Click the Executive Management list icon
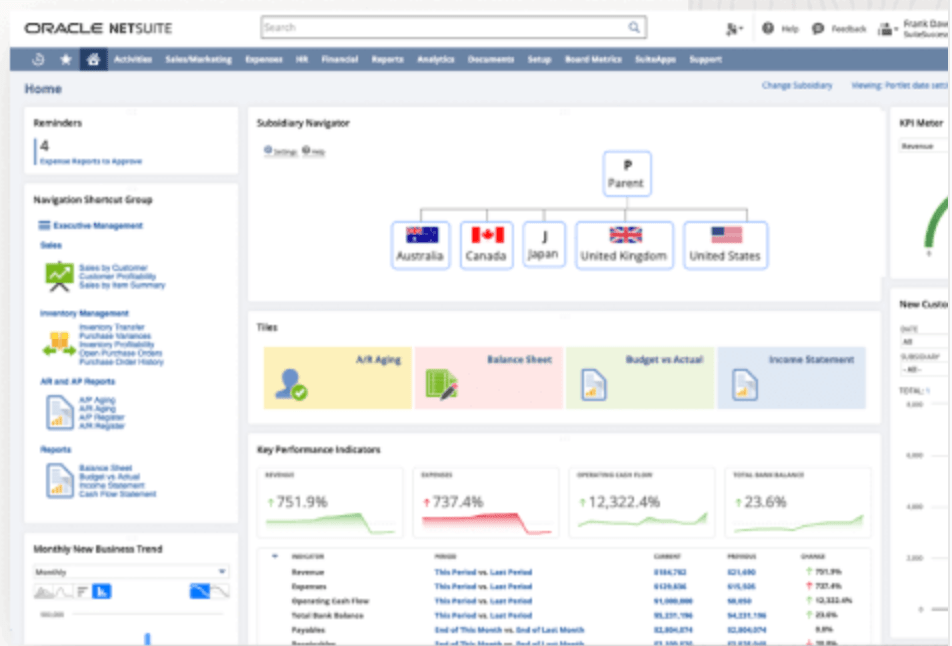Image resolution: width=952 pixels, height=646 pixels. pos(44,225)
